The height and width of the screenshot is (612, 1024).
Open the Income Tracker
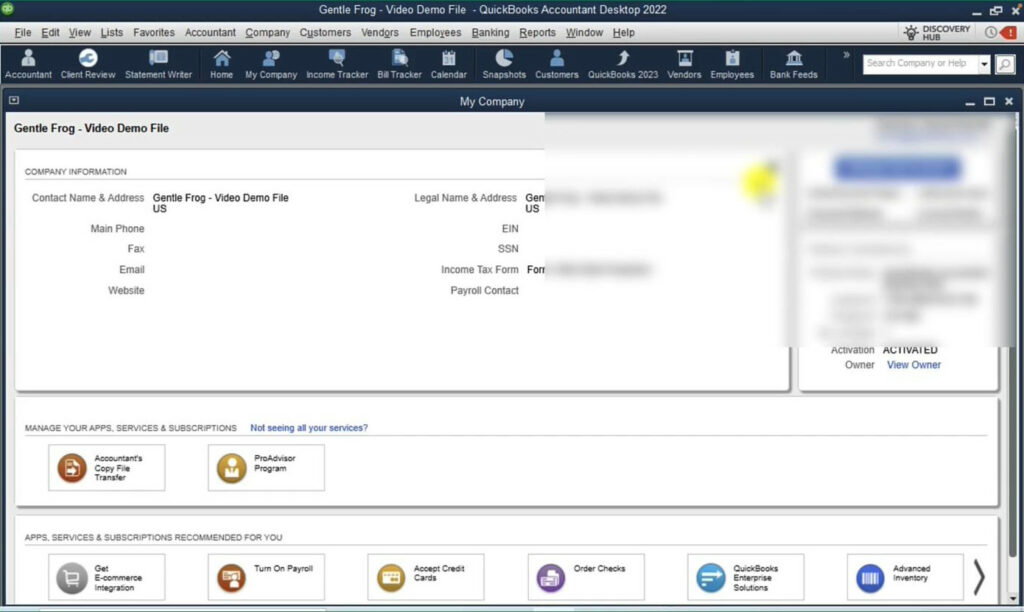pos(337,63)
